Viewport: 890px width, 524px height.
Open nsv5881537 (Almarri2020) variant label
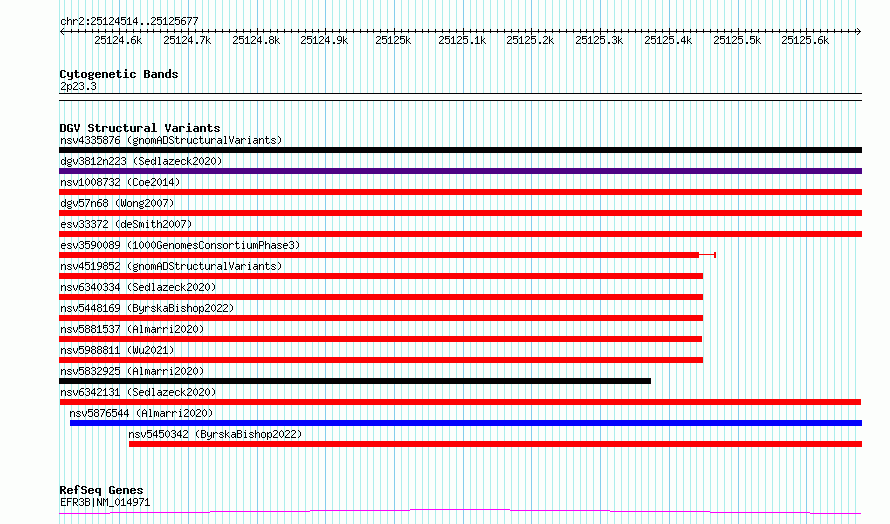(x=132, y=329)
